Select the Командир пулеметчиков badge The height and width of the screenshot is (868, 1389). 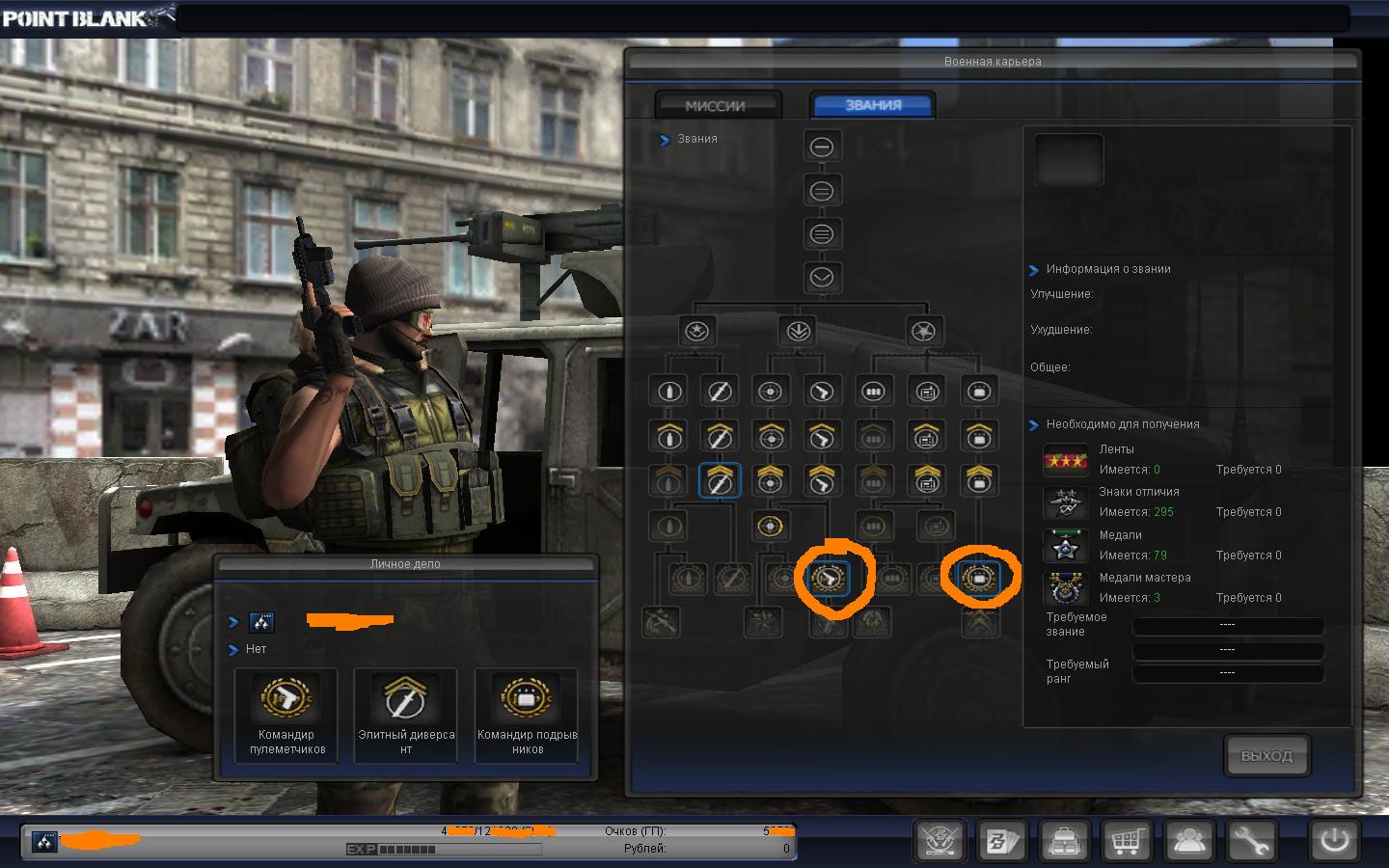point(286,716)
